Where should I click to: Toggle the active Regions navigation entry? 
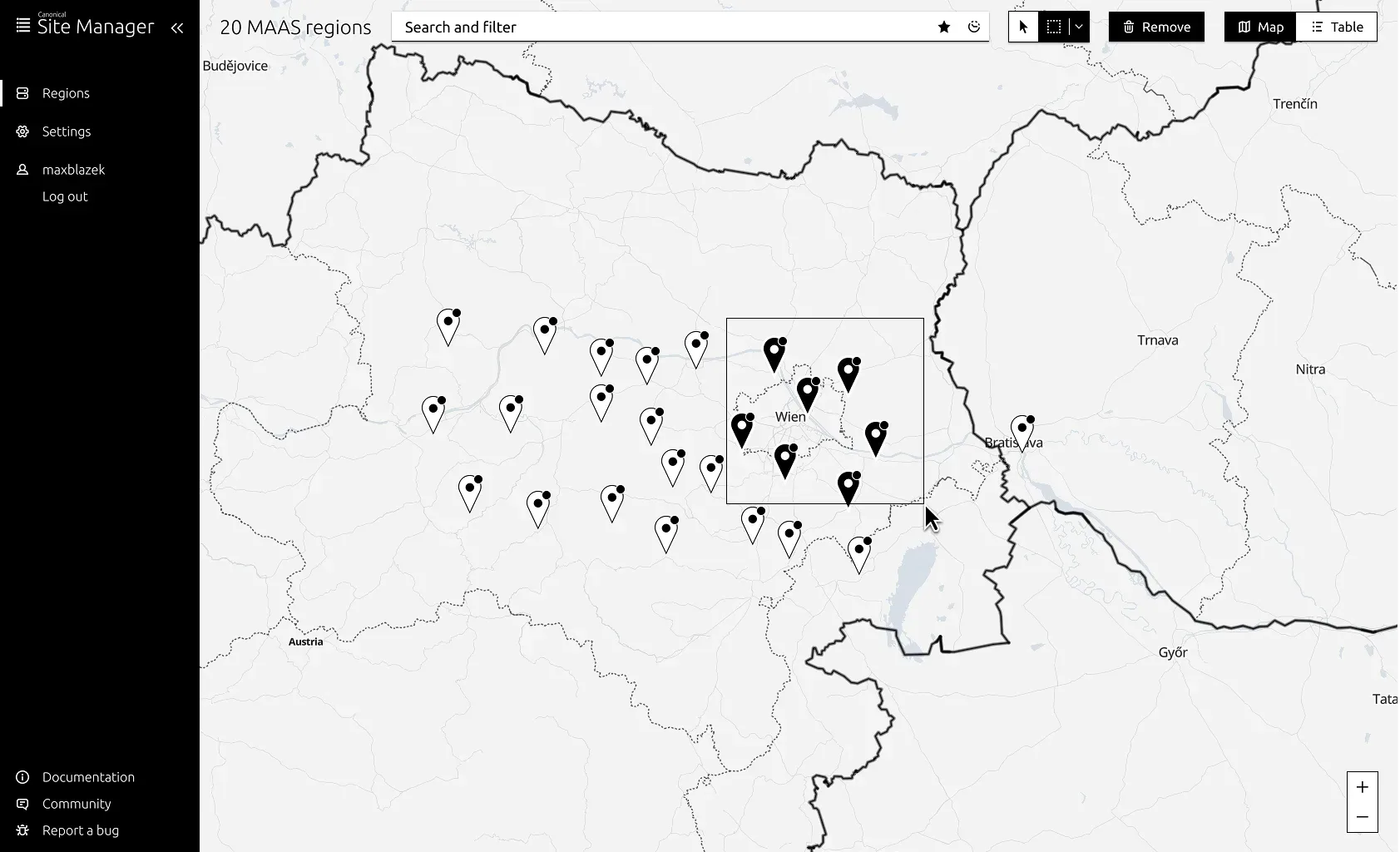click(x=66, y=92)
